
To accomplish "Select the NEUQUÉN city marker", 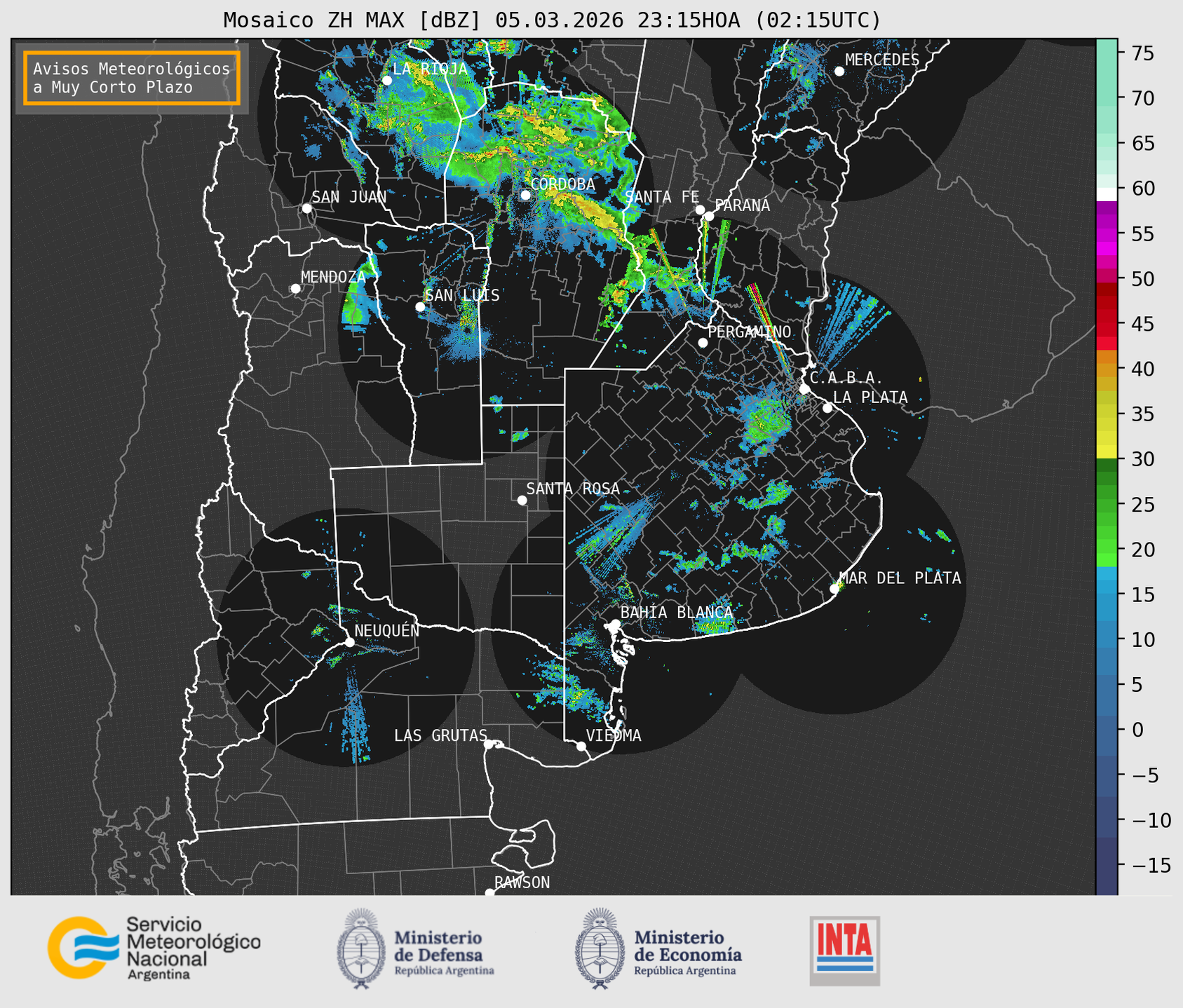I will [x=349, y=642].
